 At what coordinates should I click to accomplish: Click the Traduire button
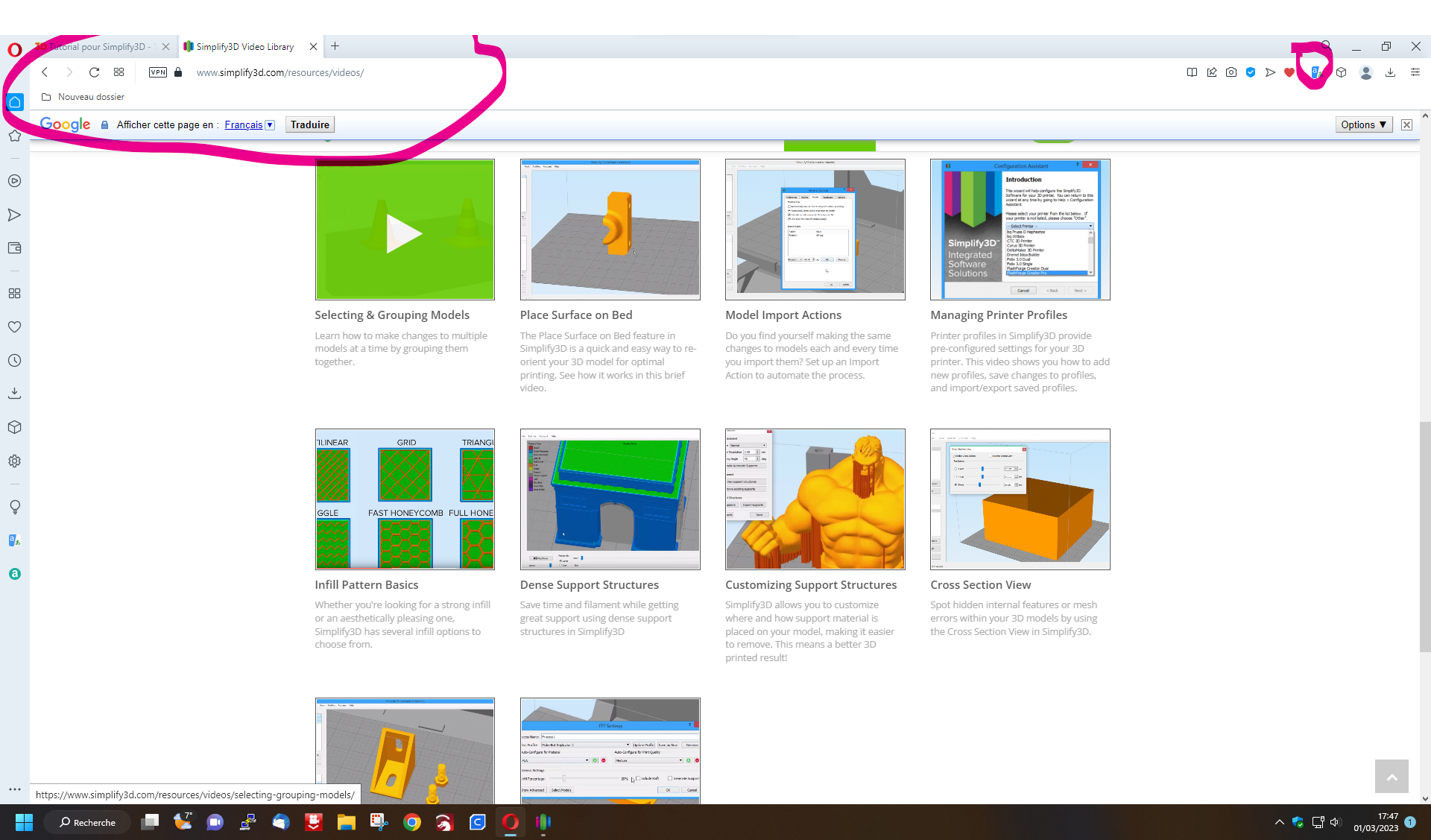tap(310, 124)
